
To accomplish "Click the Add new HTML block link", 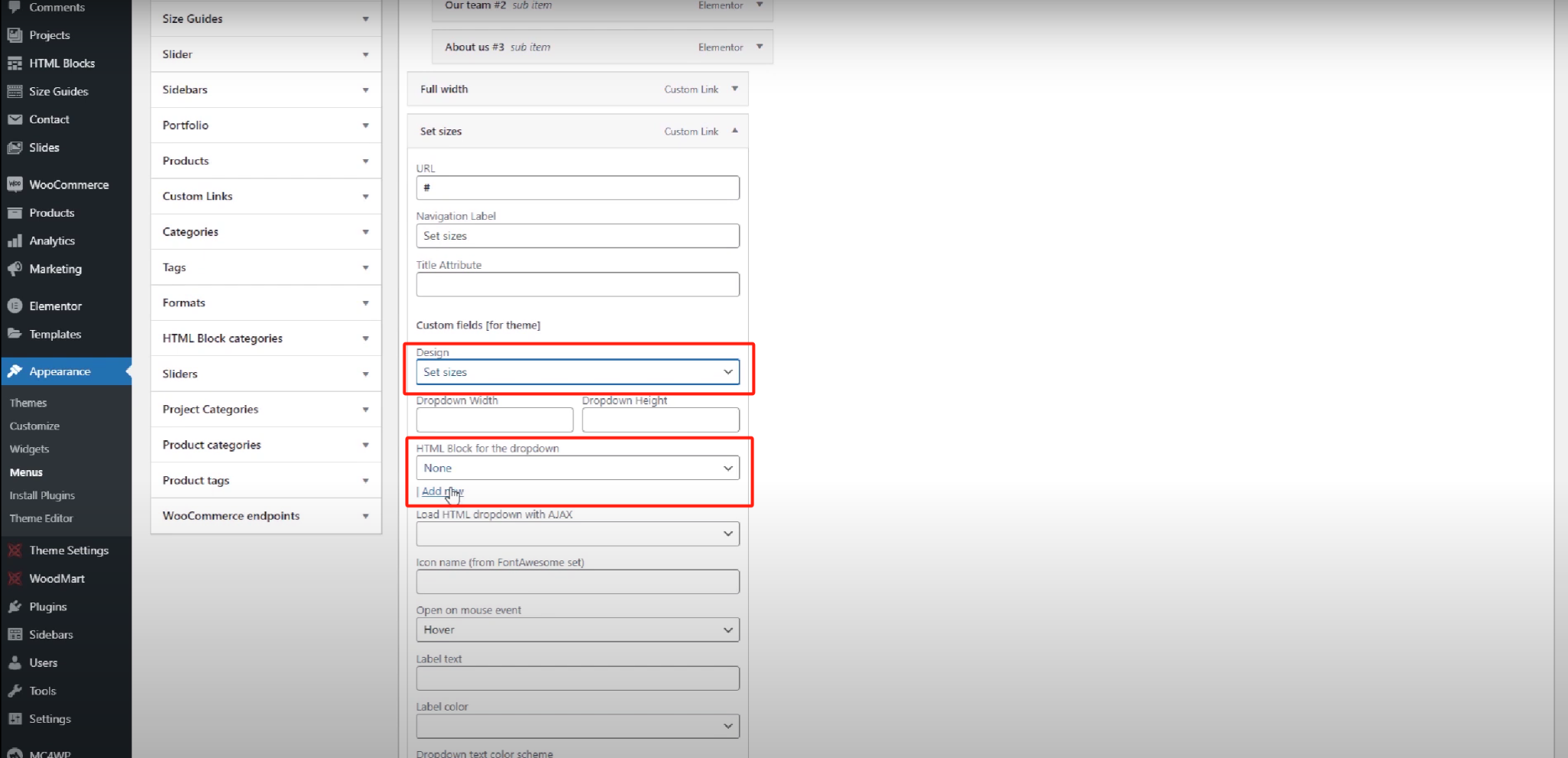I will [x=443, y=492].
